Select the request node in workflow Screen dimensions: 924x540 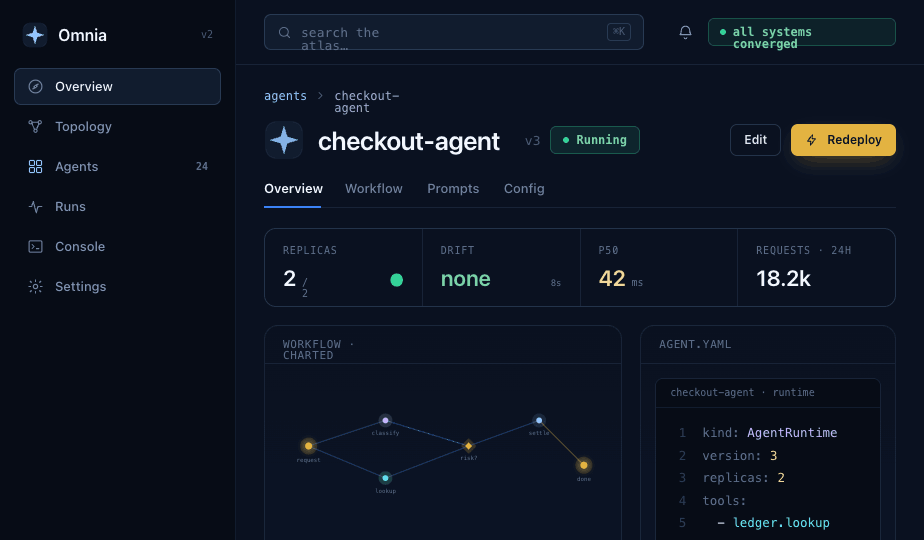click(308, 446)
